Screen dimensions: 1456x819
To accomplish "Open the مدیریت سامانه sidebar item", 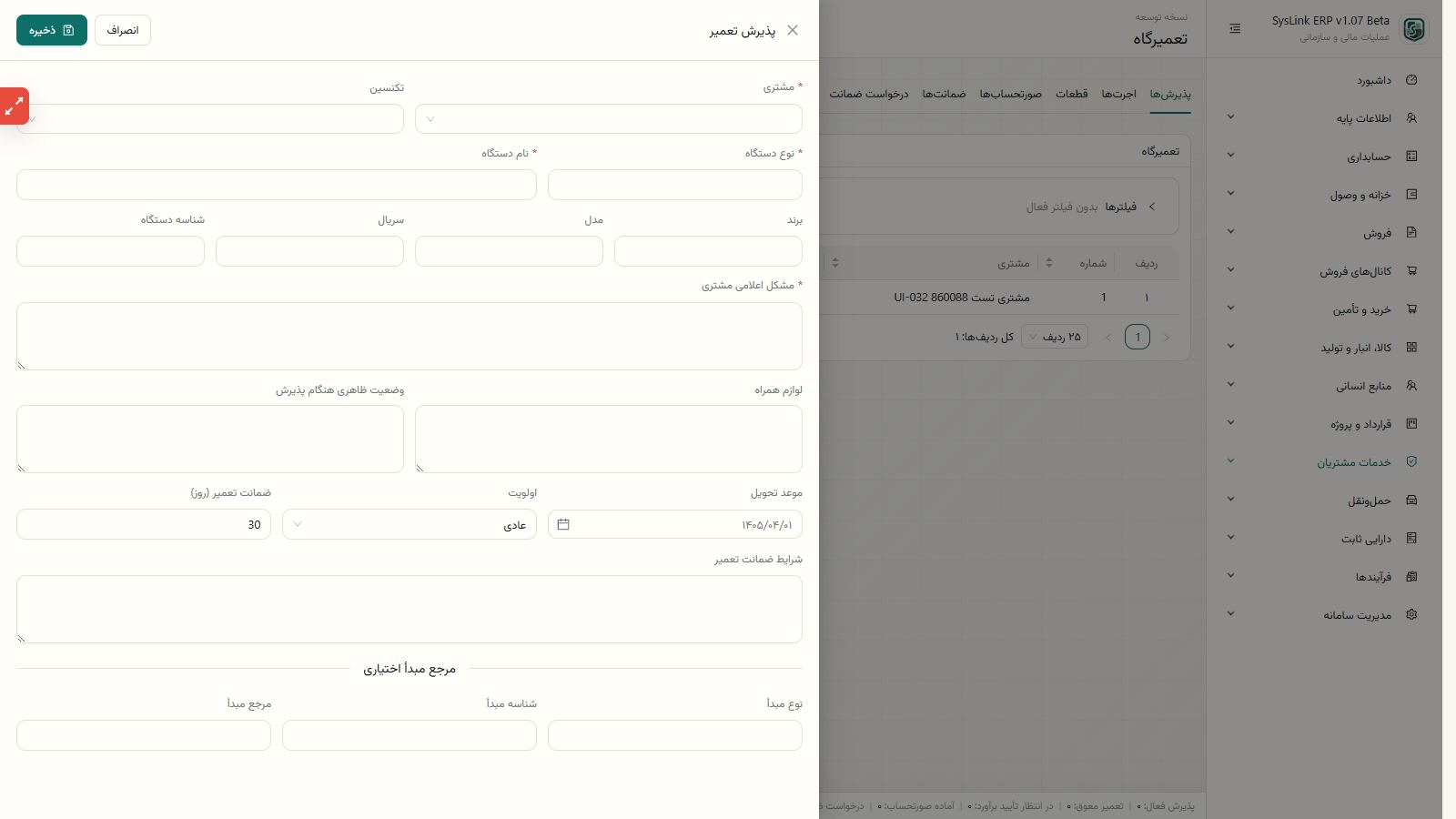I will tap(1324, 615).
